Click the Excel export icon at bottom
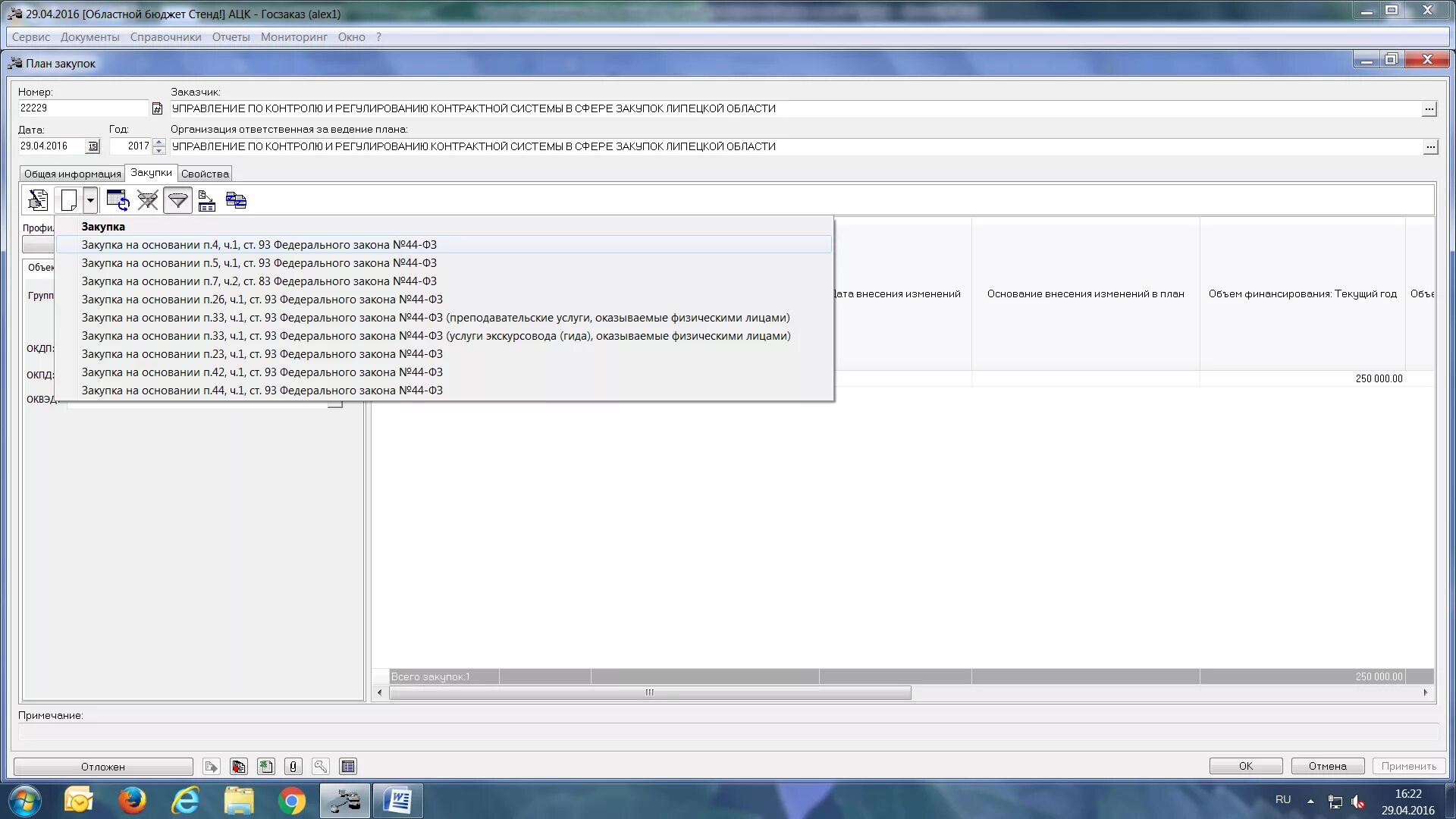Viewport: 1456px width, 819px height. 265,767
